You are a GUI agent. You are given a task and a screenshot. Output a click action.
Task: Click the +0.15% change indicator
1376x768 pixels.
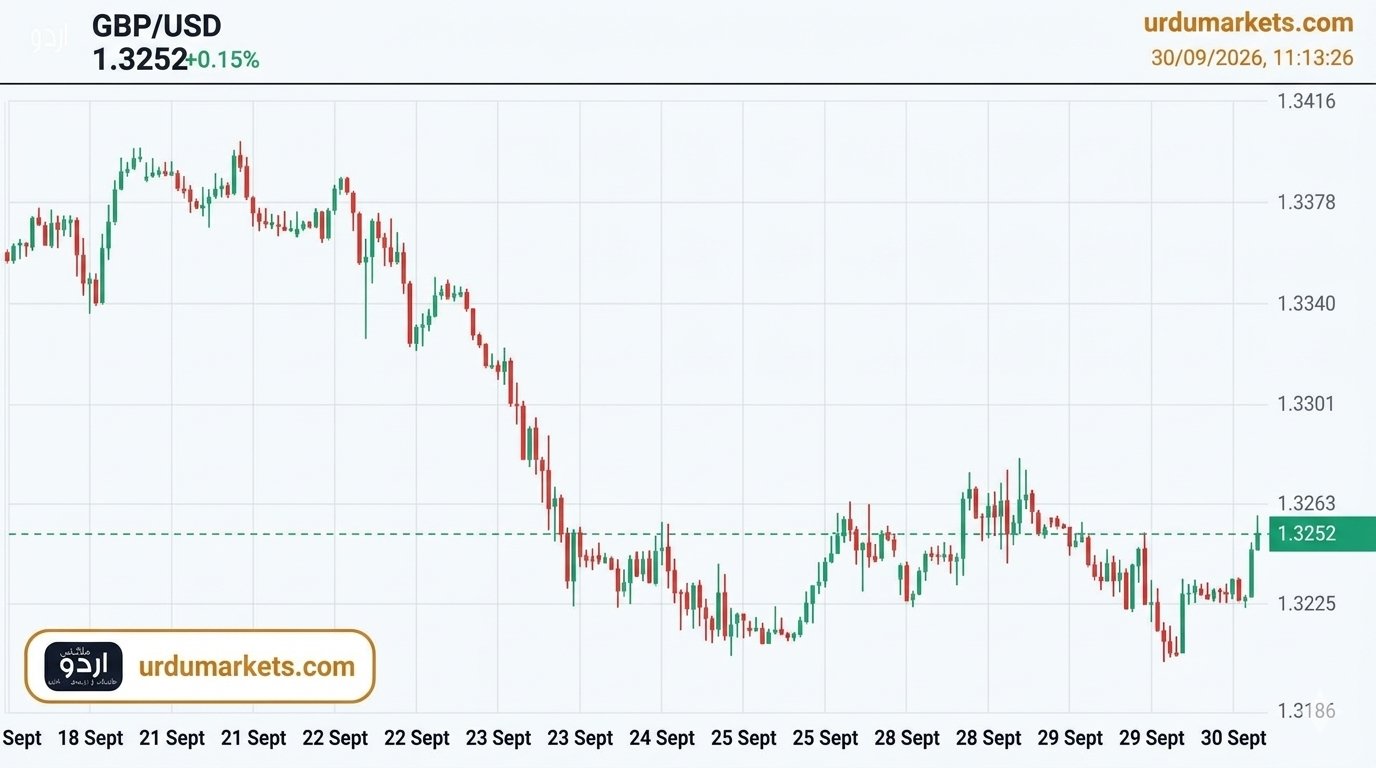[223, 60]
